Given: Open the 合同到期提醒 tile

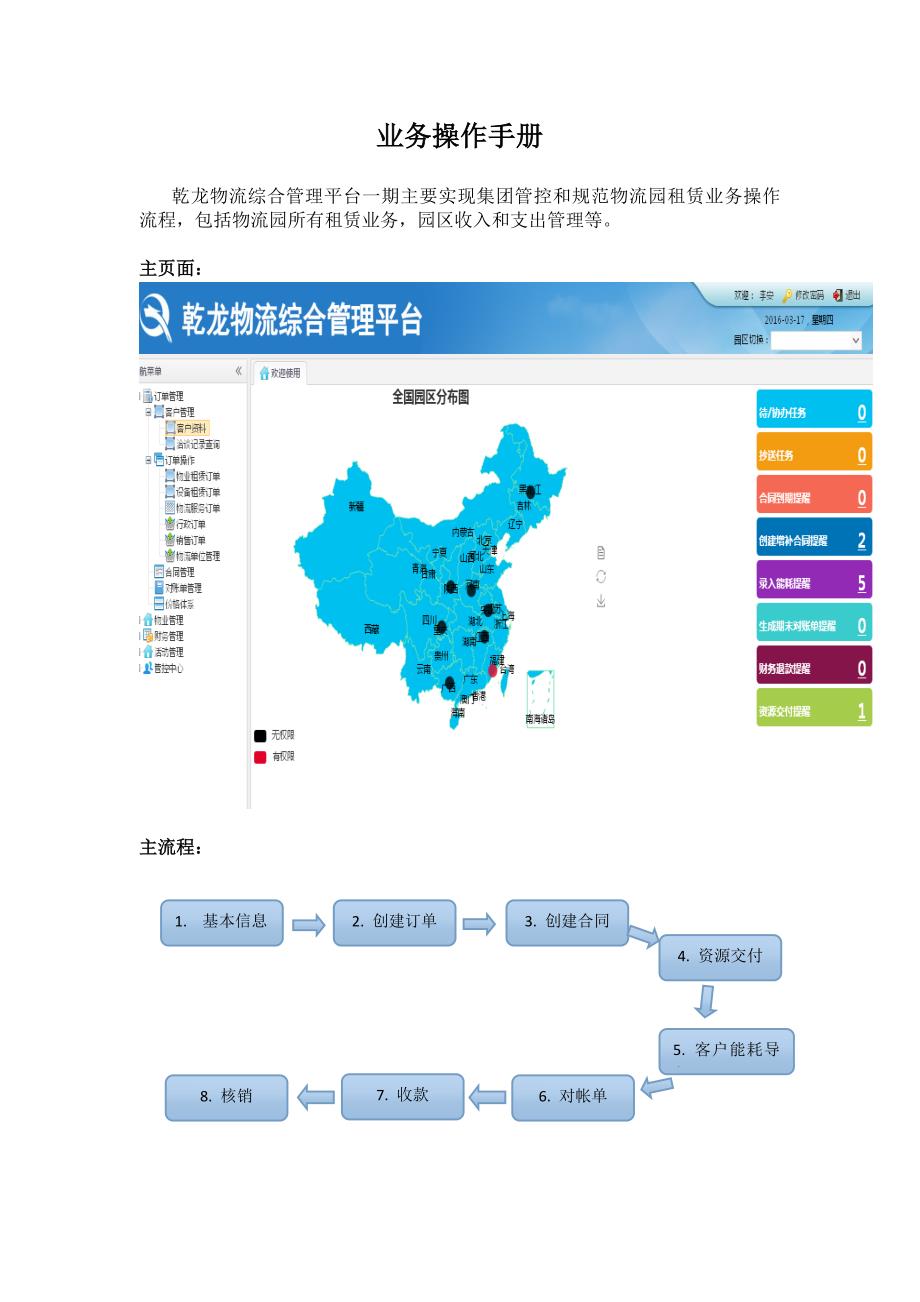Looking at the screenshot, I should coord(814,494).
